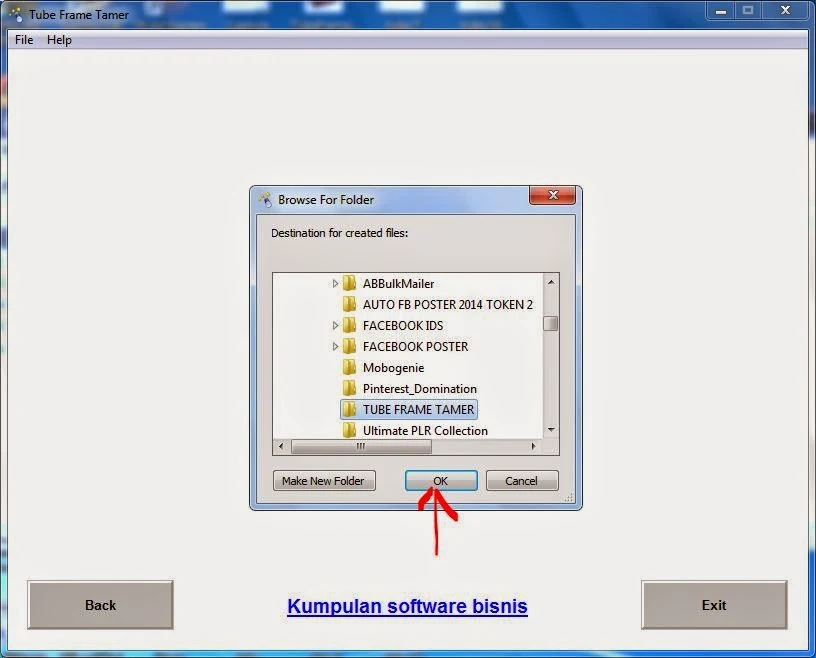Screen dimensions: 816x658
Task: Click horizontal scroll right arrow
Action: pyautogui.click(x=533, y=446)
